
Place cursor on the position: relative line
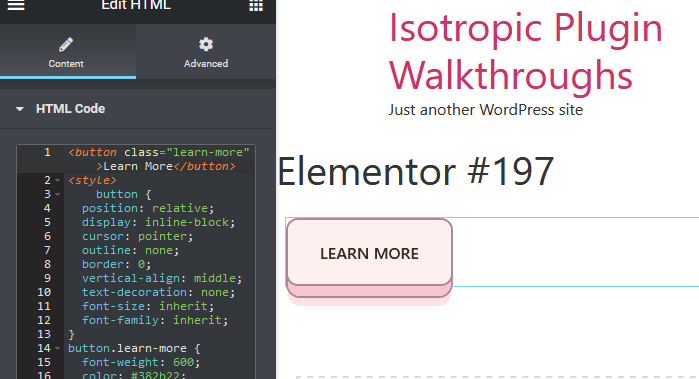coord(148,208)
